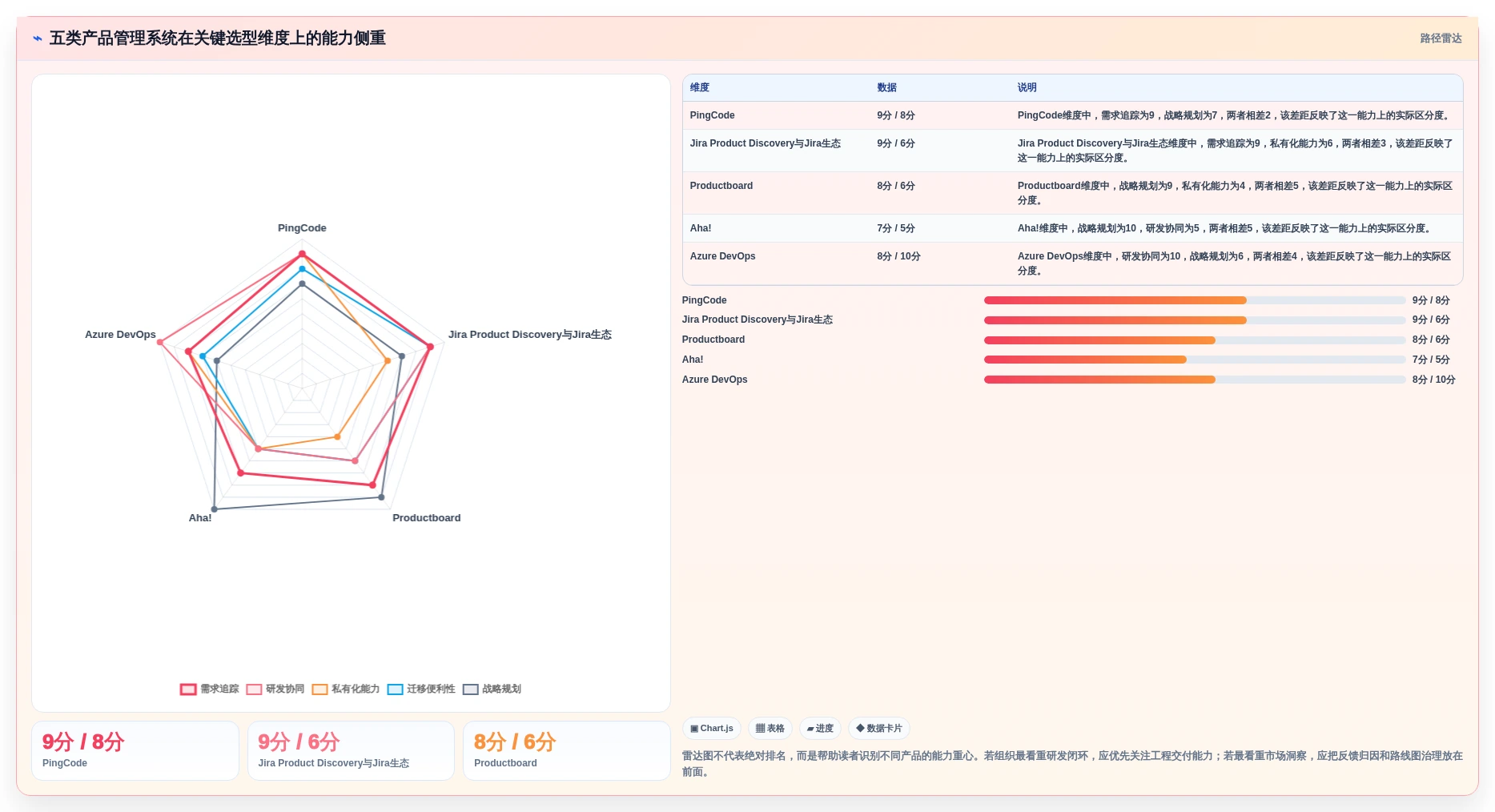
Task: Toggle the 迁移便利性 legend series
Action: [421, 689]
